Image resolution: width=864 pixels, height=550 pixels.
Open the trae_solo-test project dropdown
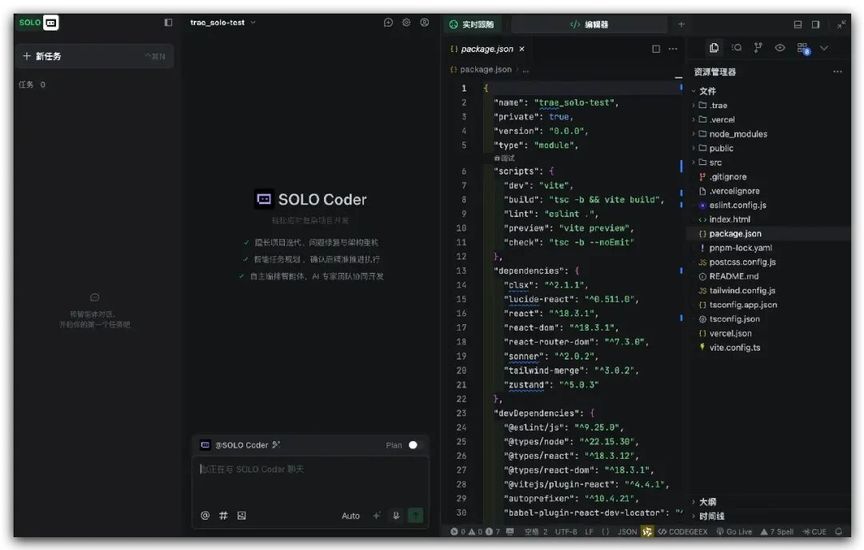coord(223,22)
